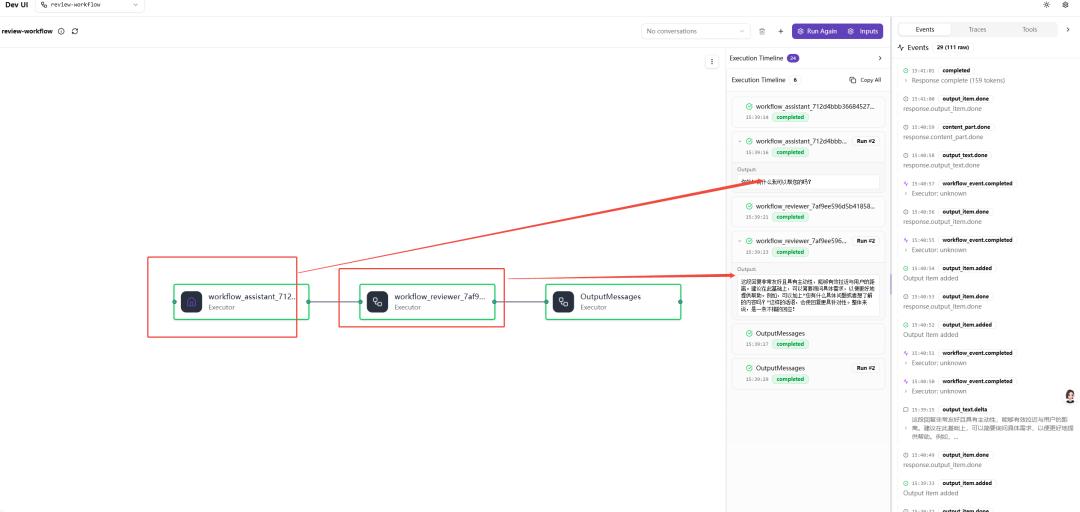Click the Run Again button
Screen dimensions: 1080x512
pos(817,31)
